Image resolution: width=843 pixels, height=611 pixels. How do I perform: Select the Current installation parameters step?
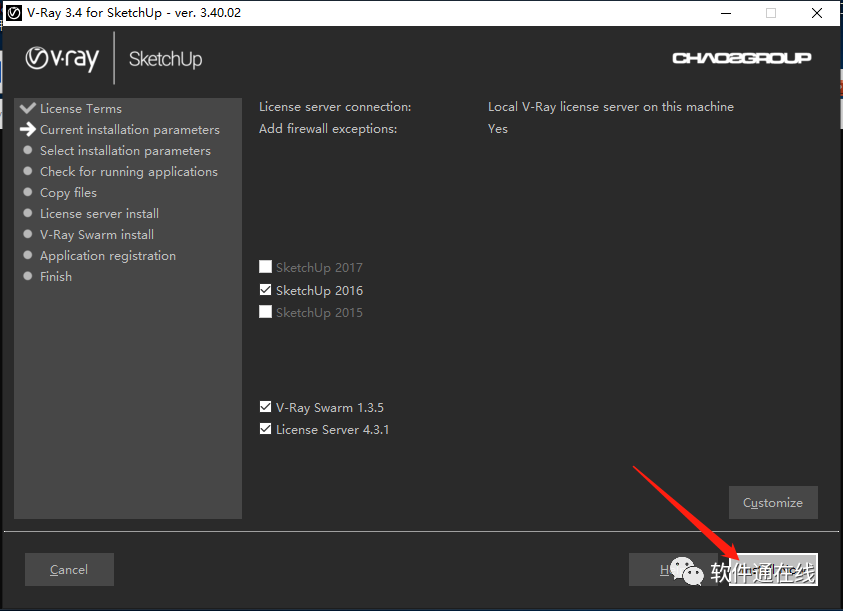(x=130, y=130)
